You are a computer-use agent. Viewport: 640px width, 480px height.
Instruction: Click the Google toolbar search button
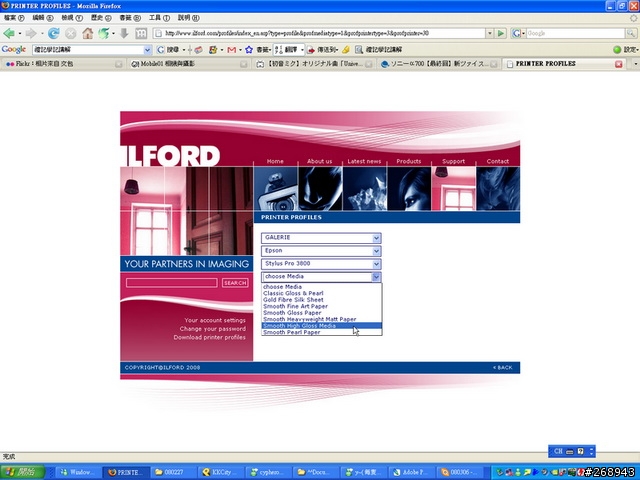(168, 50)
